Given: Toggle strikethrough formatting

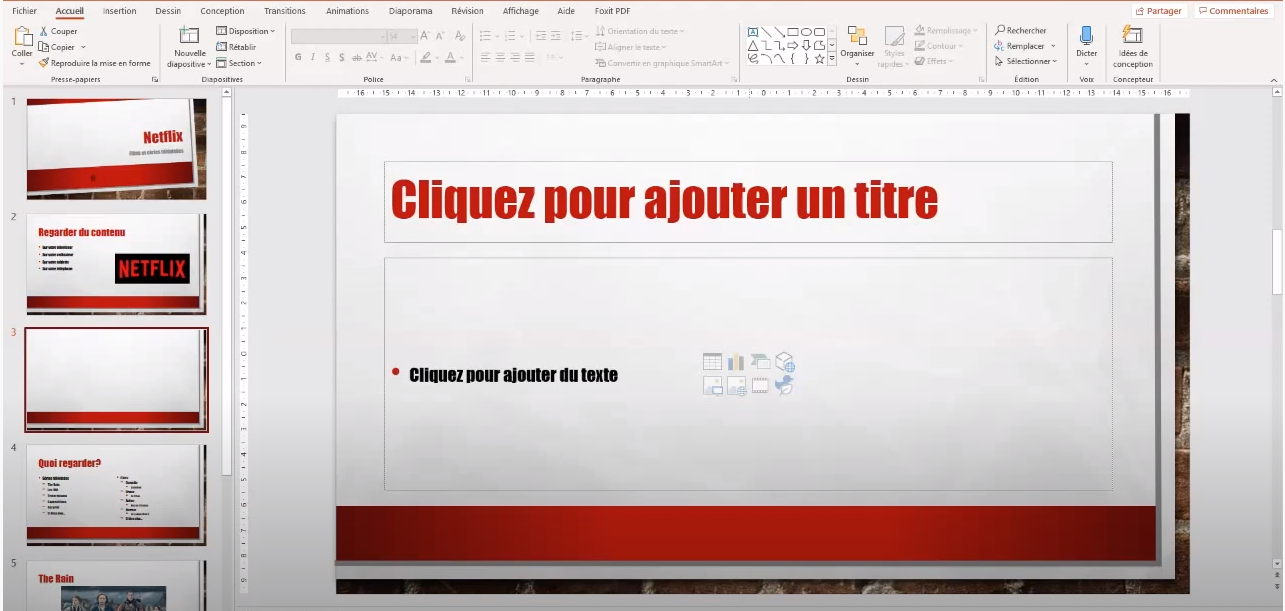Looking at the screenshot, I should (356, 58).
